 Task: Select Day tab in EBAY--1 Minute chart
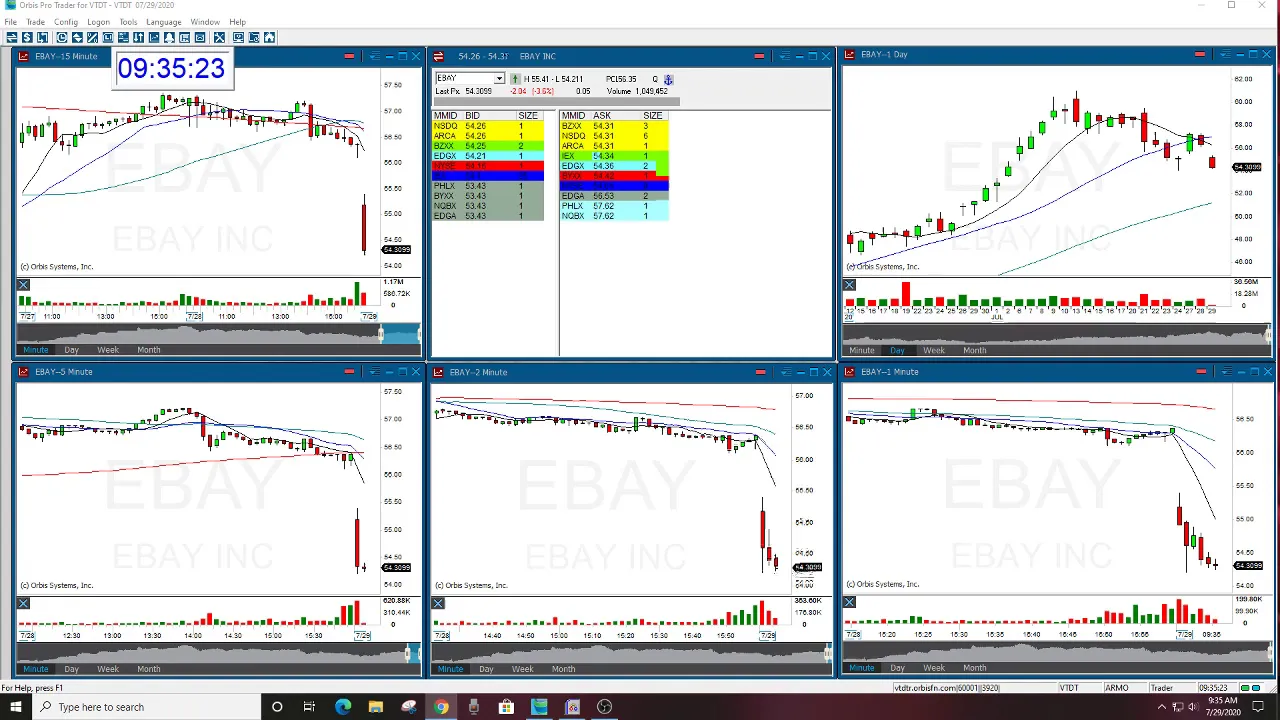pos(897,668)
